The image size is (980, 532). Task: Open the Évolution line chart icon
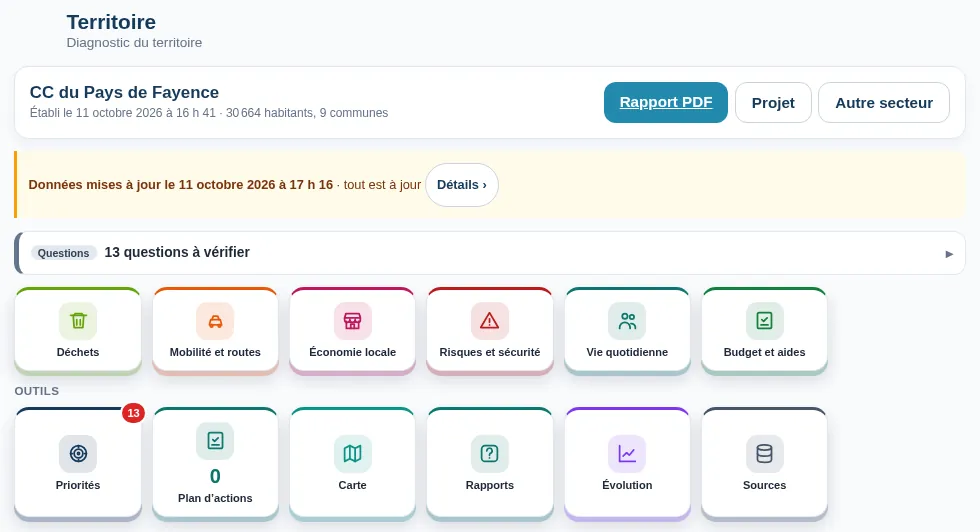coord(627,453)
